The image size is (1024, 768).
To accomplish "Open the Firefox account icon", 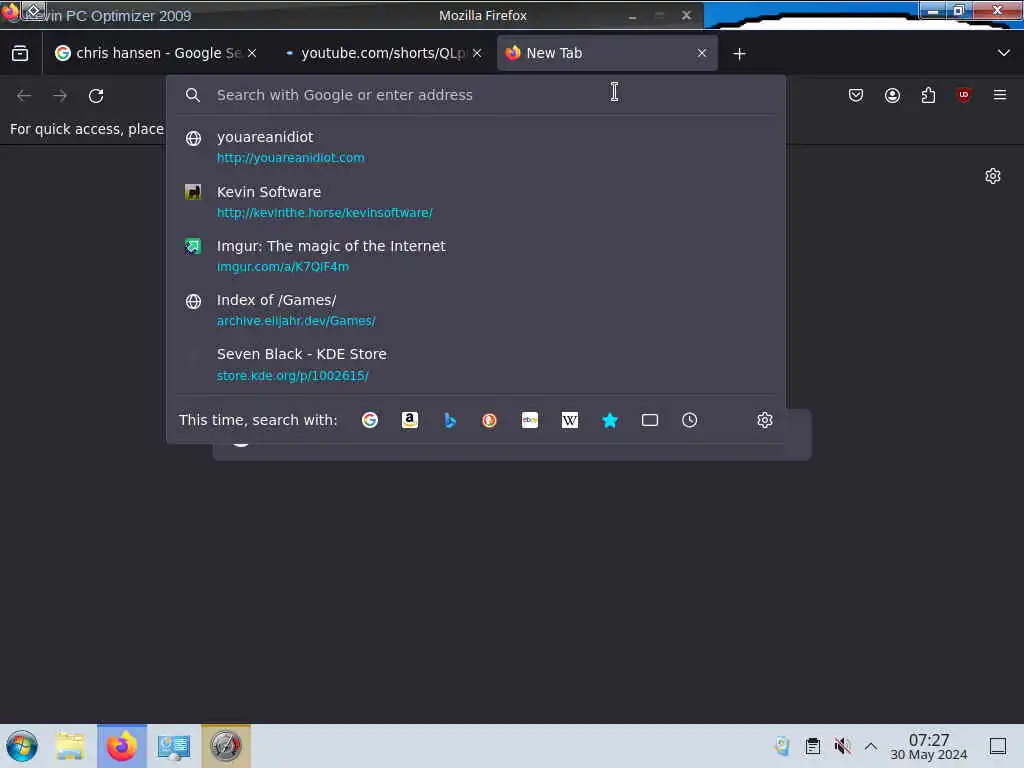I will point(892,95).
